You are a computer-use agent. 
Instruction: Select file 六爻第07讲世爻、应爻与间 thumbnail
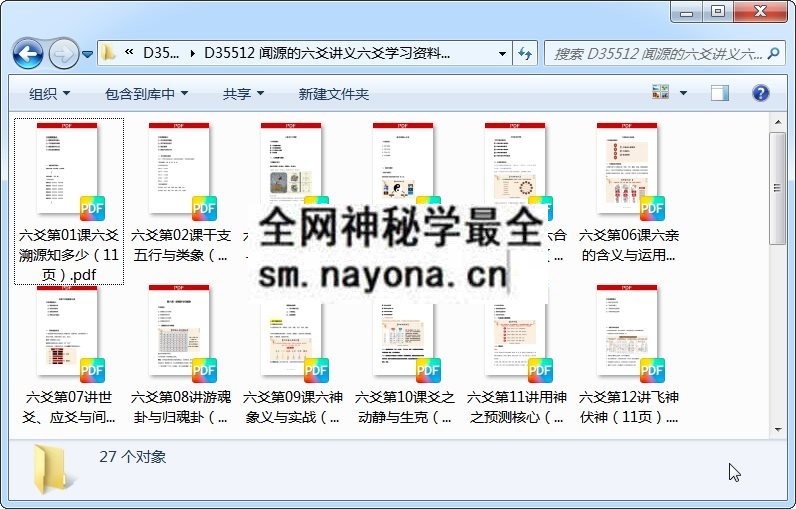68,331
